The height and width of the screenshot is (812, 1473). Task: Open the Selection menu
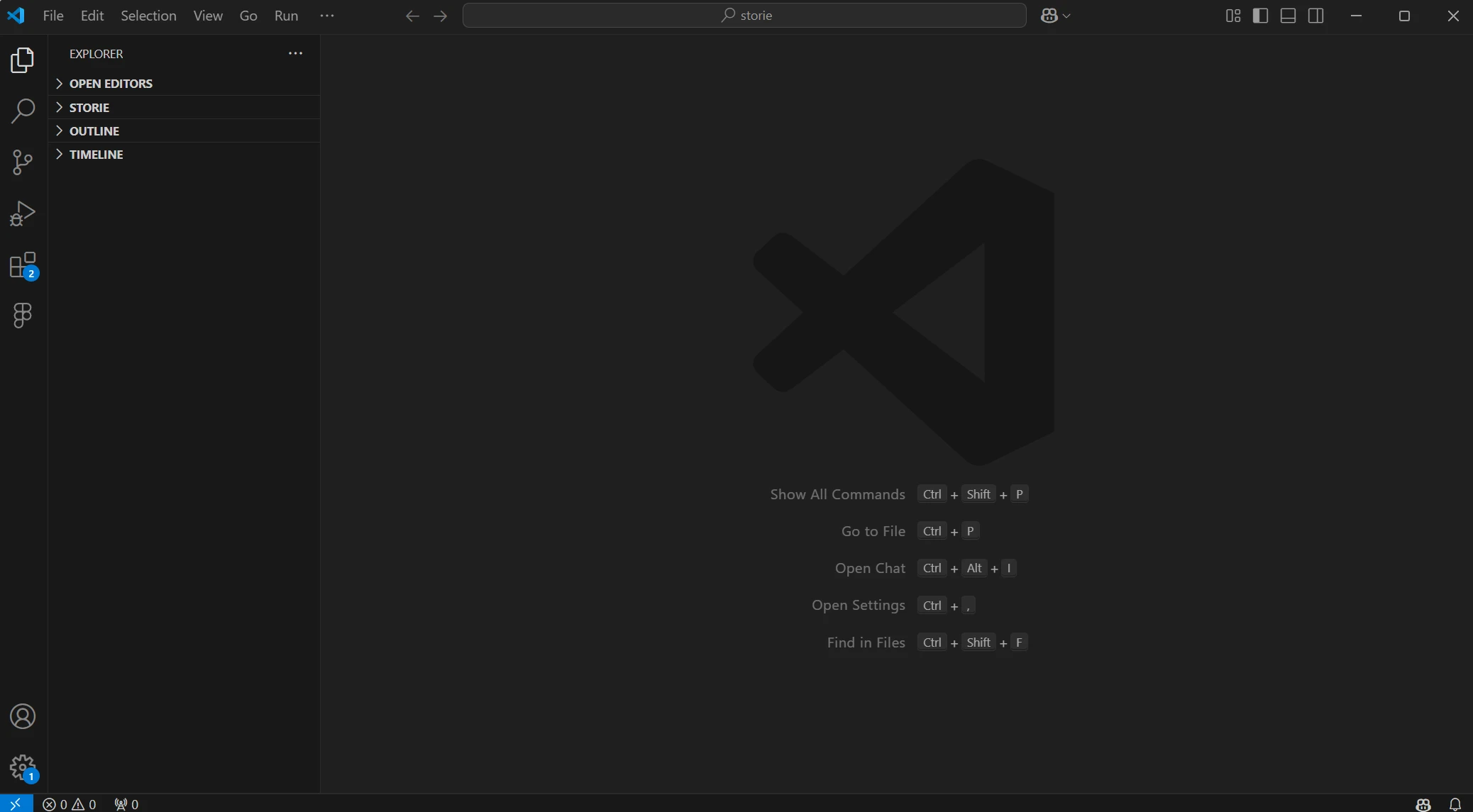point(148,16)
